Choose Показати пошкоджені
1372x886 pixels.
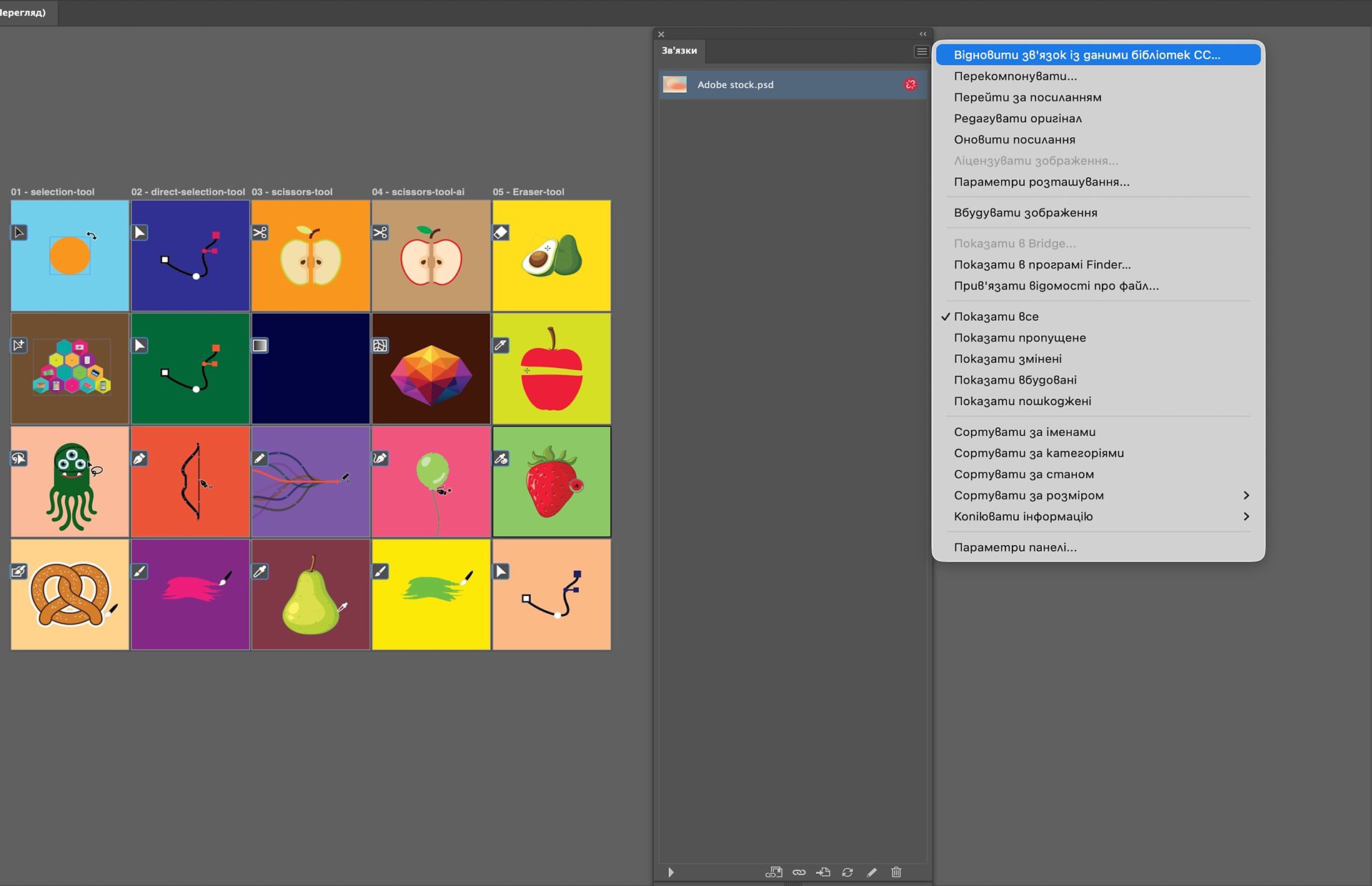coord(1098,401)
